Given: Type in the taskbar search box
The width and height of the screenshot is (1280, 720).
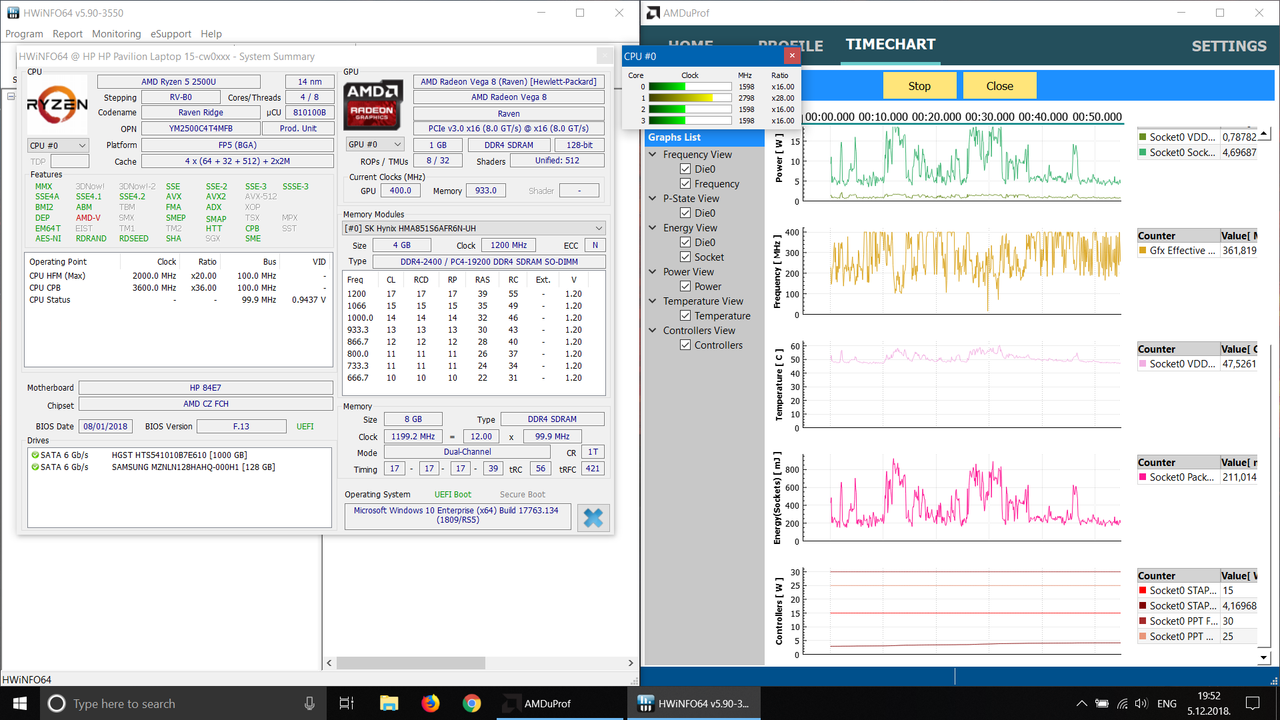Looking at the screenshot, I should tap(185, 704).
